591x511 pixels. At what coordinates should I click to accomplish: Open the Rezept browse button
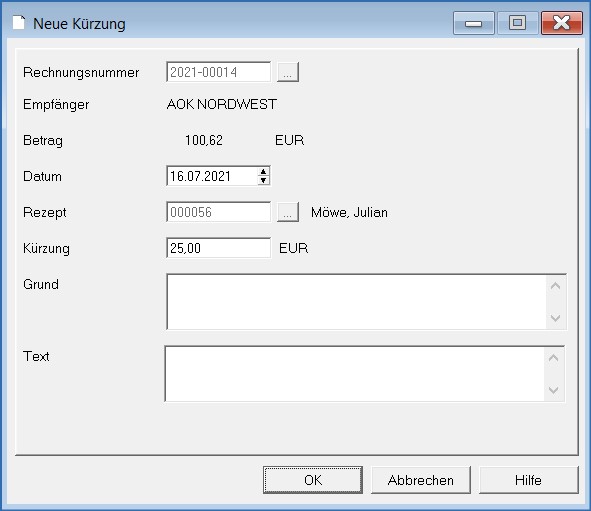(288, 212)
